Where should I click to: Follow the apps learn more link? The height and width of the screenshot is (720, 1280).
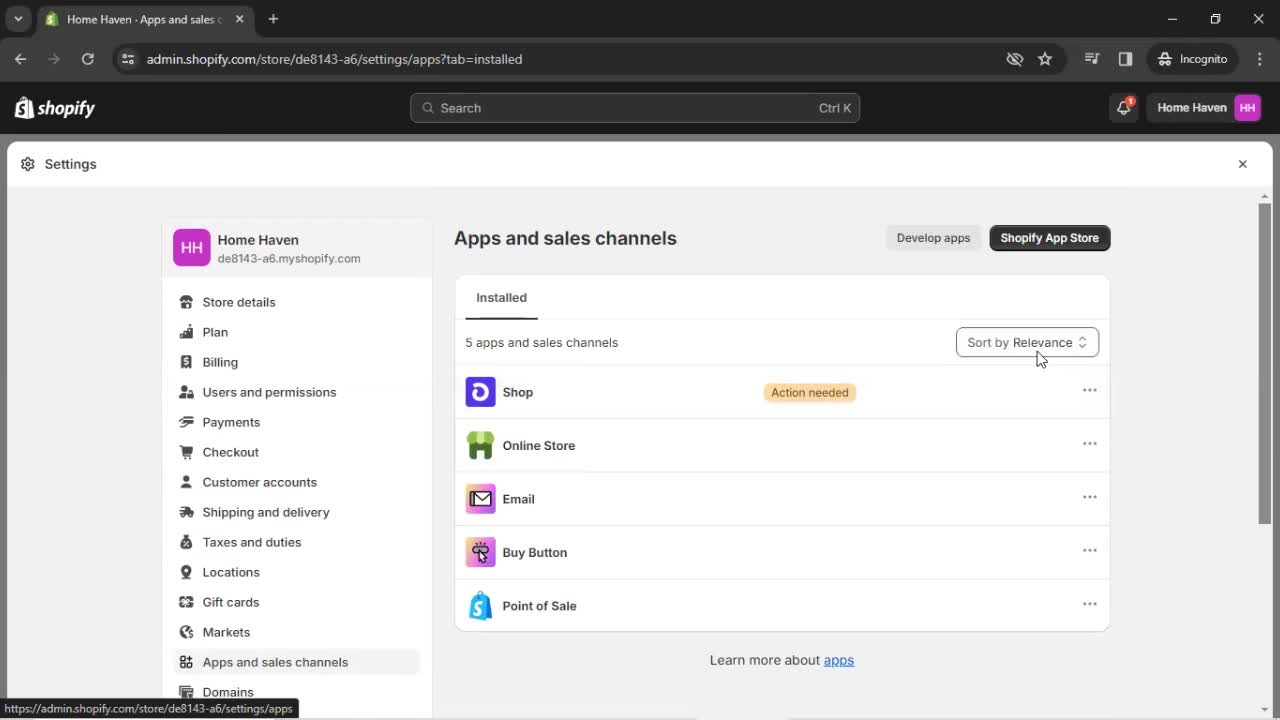pyautogui.click(x=838, y=660)
